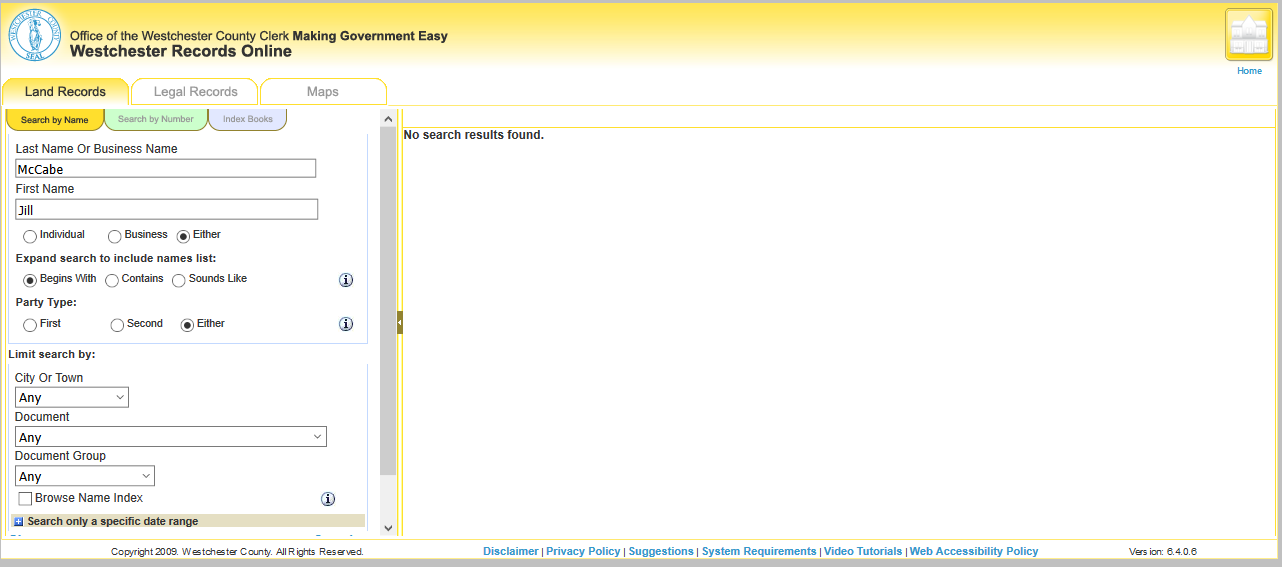Click the Home house icon
This screenshot has width=1282, height=567.
click(1249, 35)
